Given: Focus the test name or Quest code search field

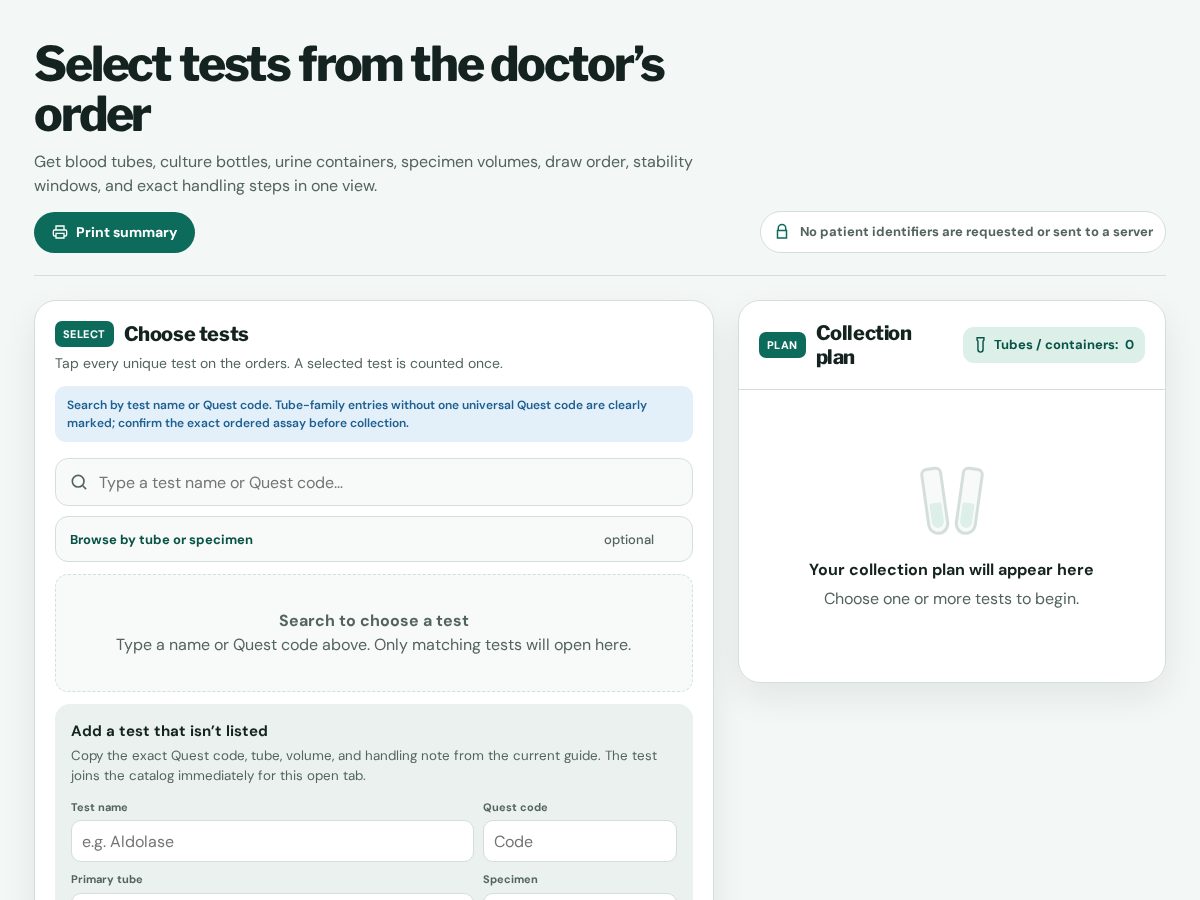Looking at the screenshot, I should tap(374, 482).
